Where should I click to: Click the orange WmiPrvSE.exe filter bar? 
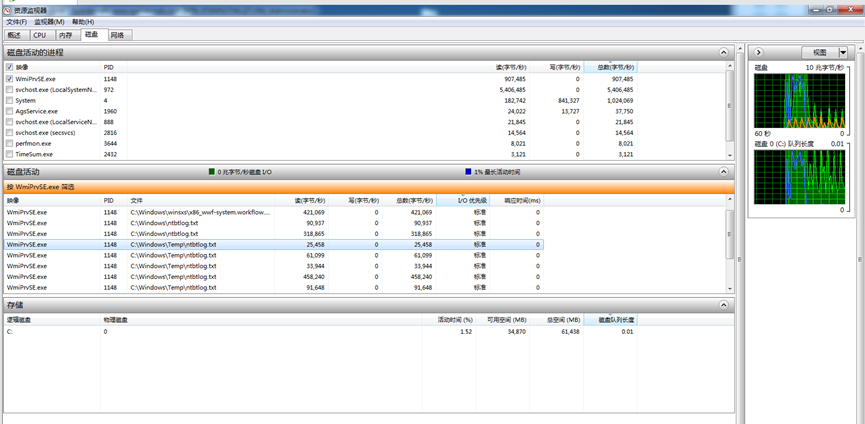pyautogui.click(x=369, y=187)
